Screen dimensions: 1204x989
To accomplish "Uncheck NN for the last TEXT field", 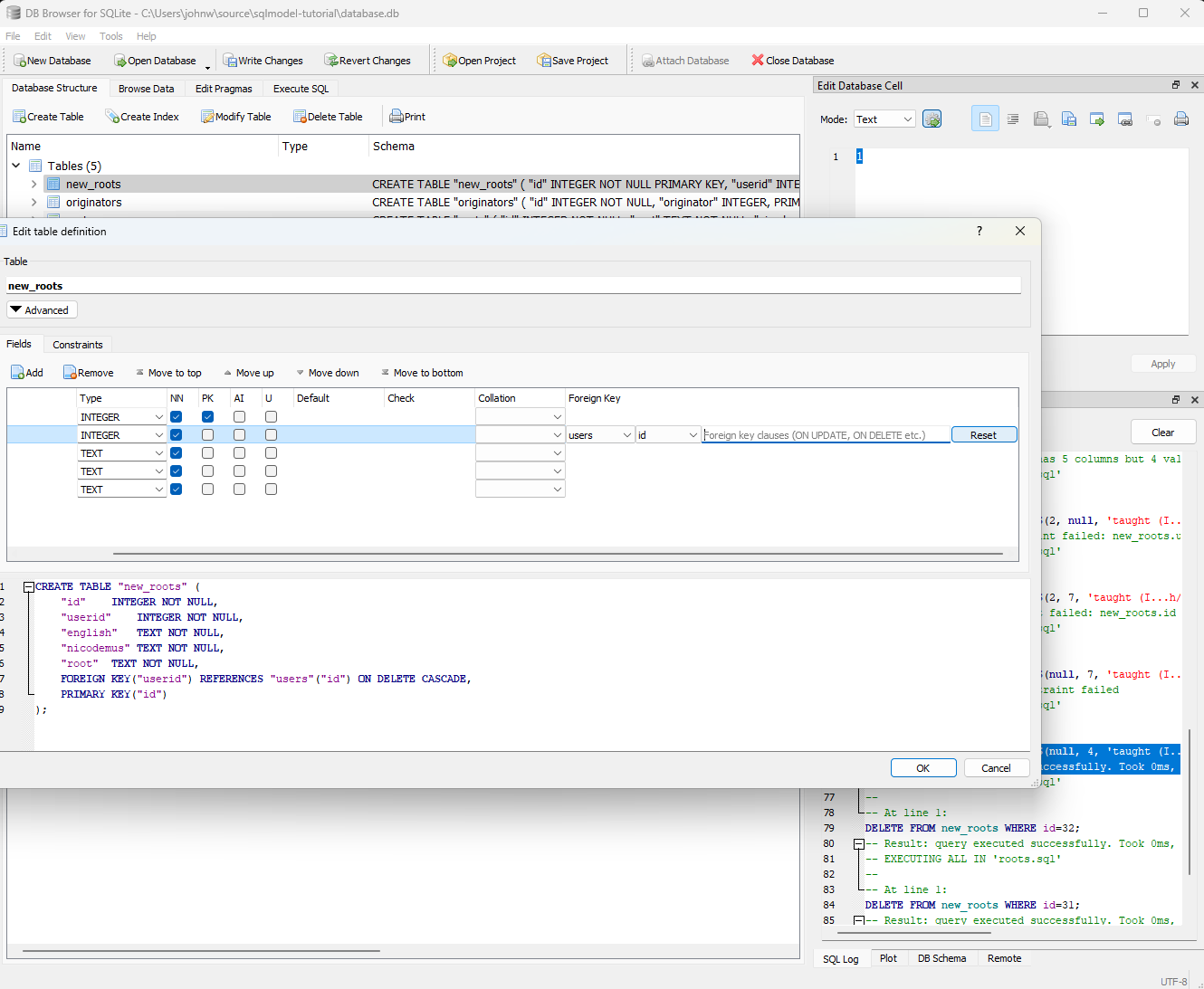I will tap(177, 490).
